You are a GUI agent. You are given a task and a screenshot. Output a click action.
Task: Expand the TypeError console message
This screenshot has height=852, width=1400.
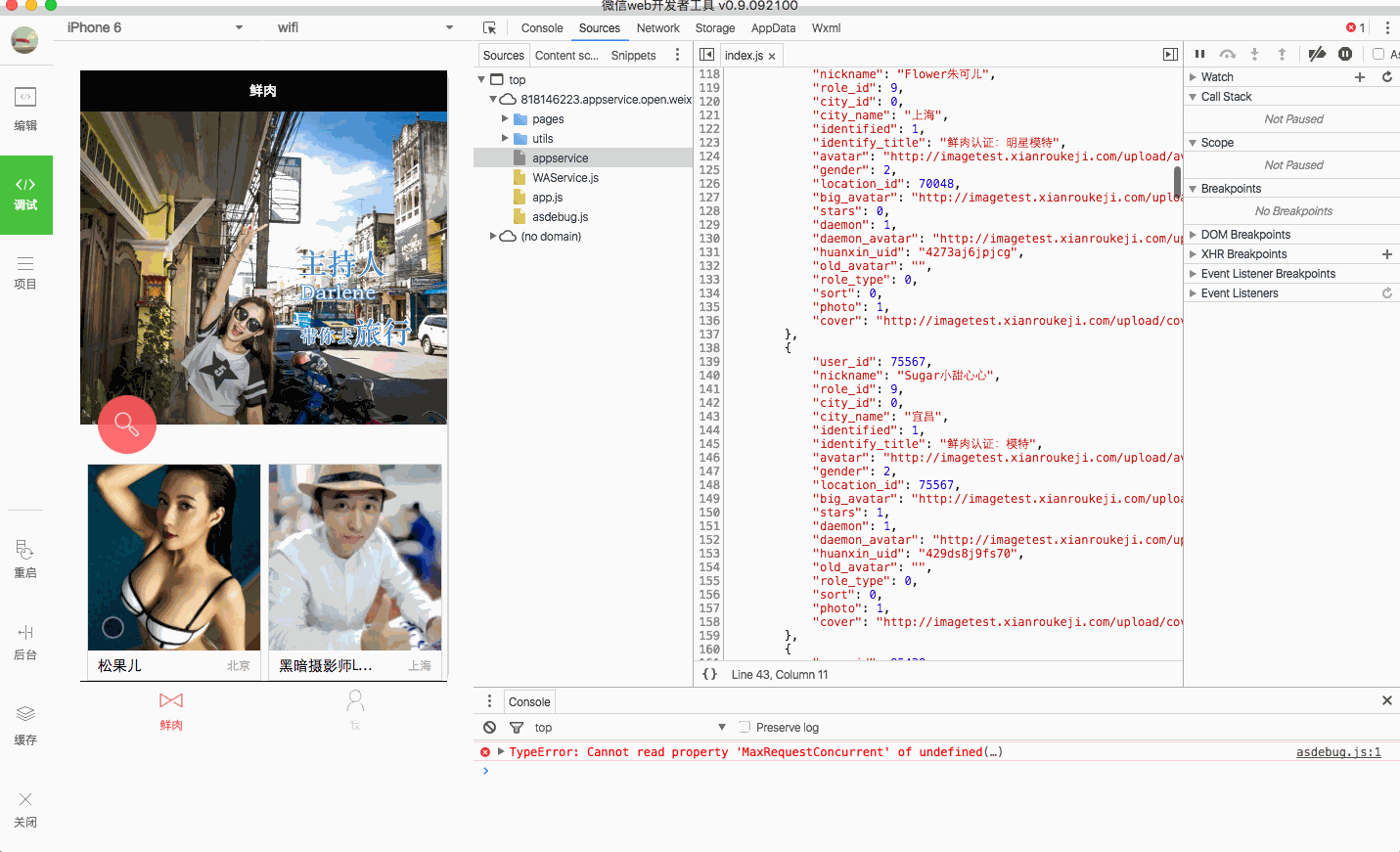(x=501, y=751)
